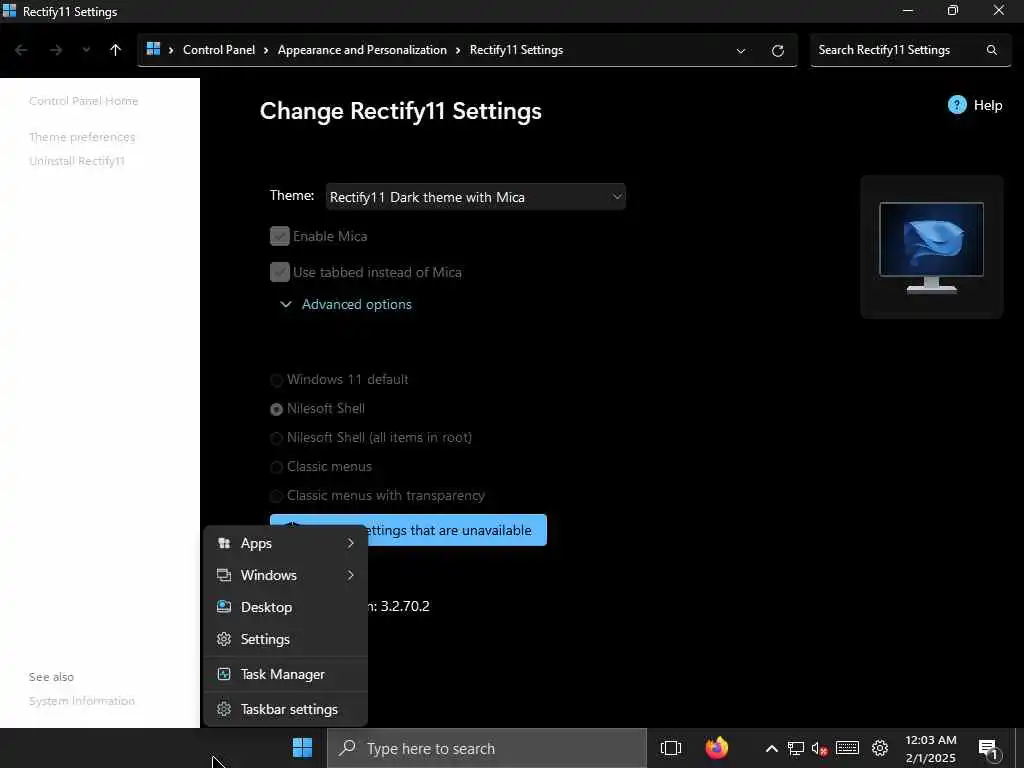The width and height of the screenshot is (1024, 768).
Task: Expand address bar history dropdown
Action: [741, 51]
